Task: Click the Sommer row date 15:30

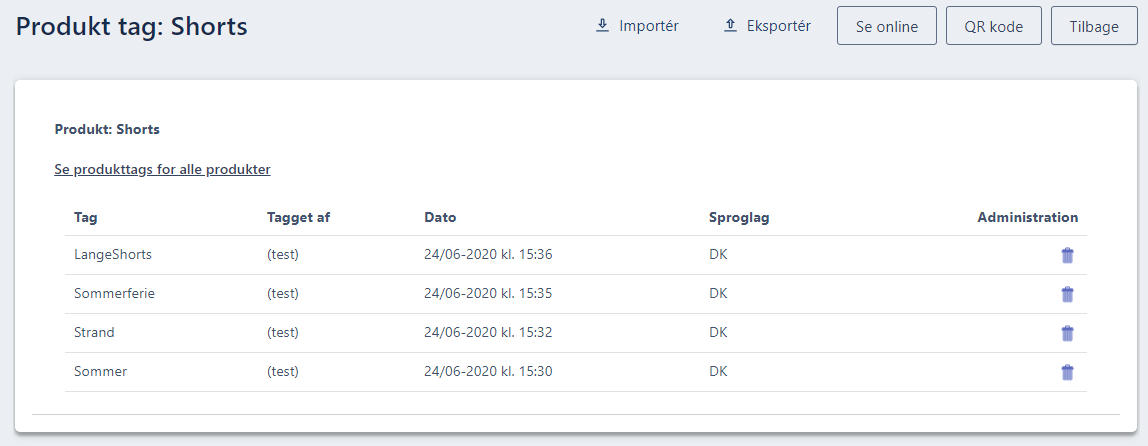Action: coord(488,371)
